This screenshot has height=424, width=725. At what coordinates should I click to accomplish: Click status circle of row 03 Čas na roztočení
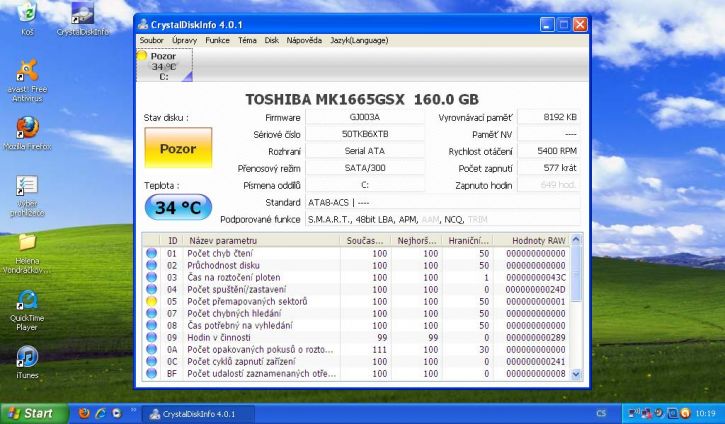(x=151, y=277)
